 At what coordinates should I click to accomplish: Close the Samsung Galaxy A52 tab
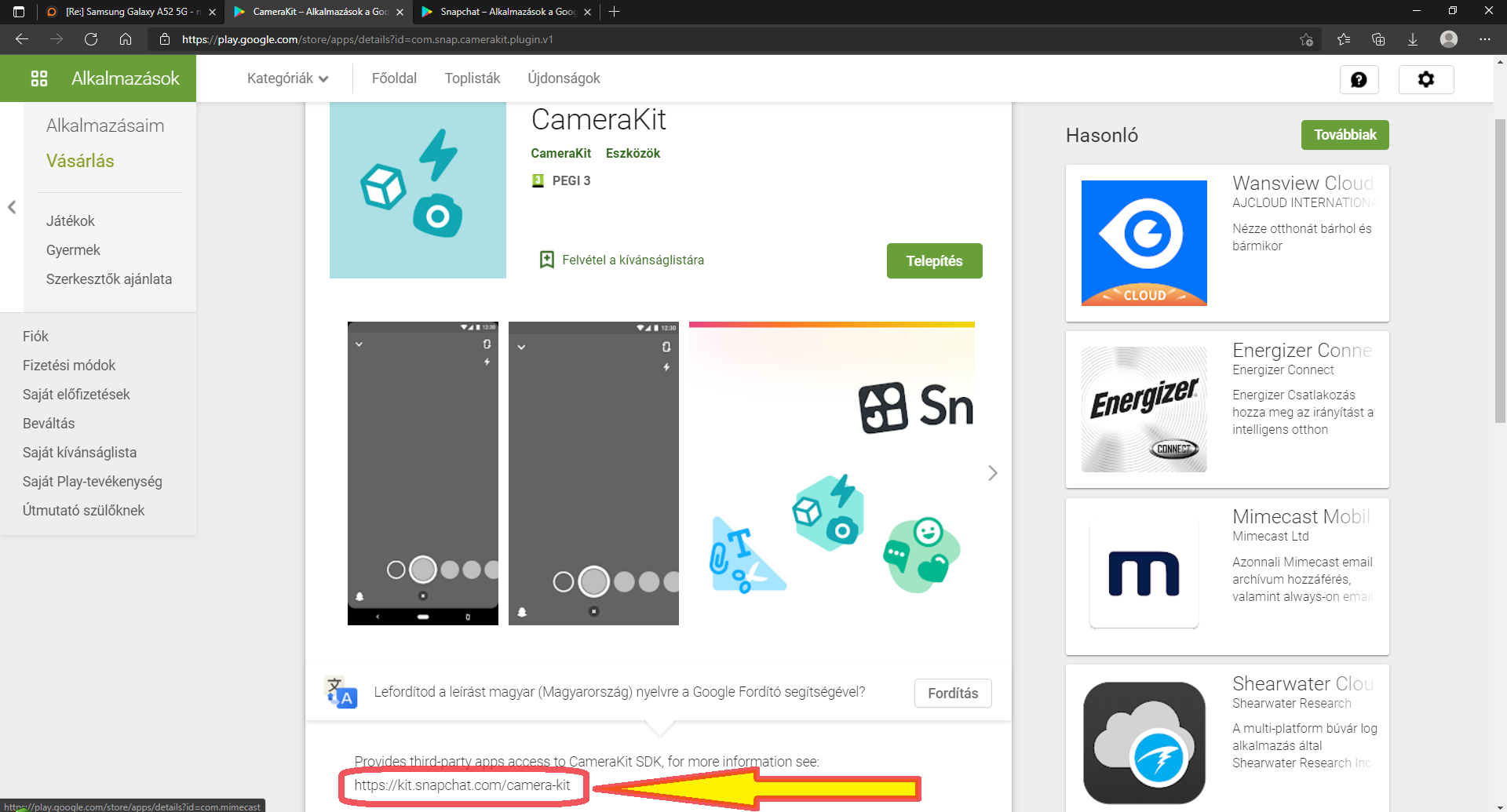[212, 12]
